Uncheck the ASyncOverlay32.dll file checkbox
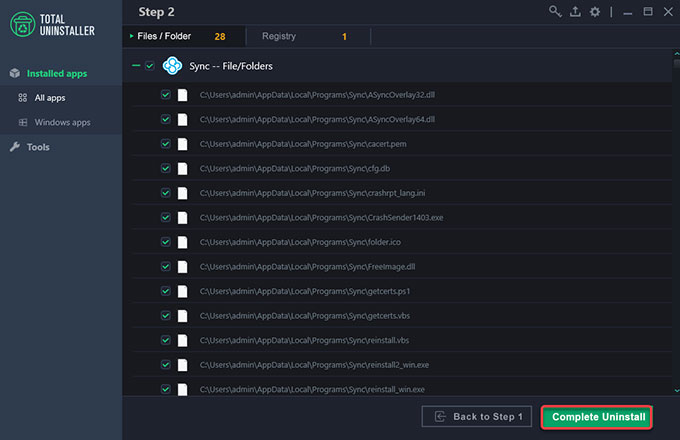Viewport: 680px width, 440px height. 166,95
